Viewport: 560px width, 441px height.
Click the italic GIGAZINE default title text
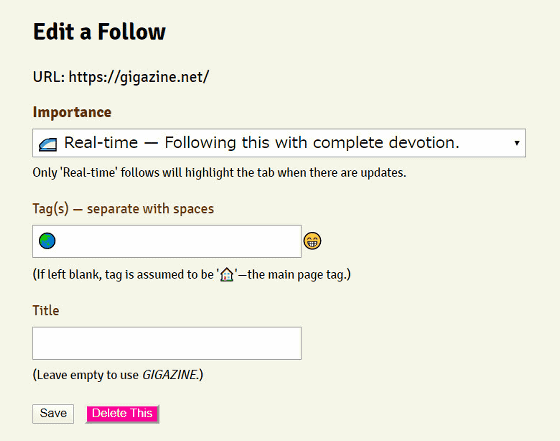pos(170,375)
